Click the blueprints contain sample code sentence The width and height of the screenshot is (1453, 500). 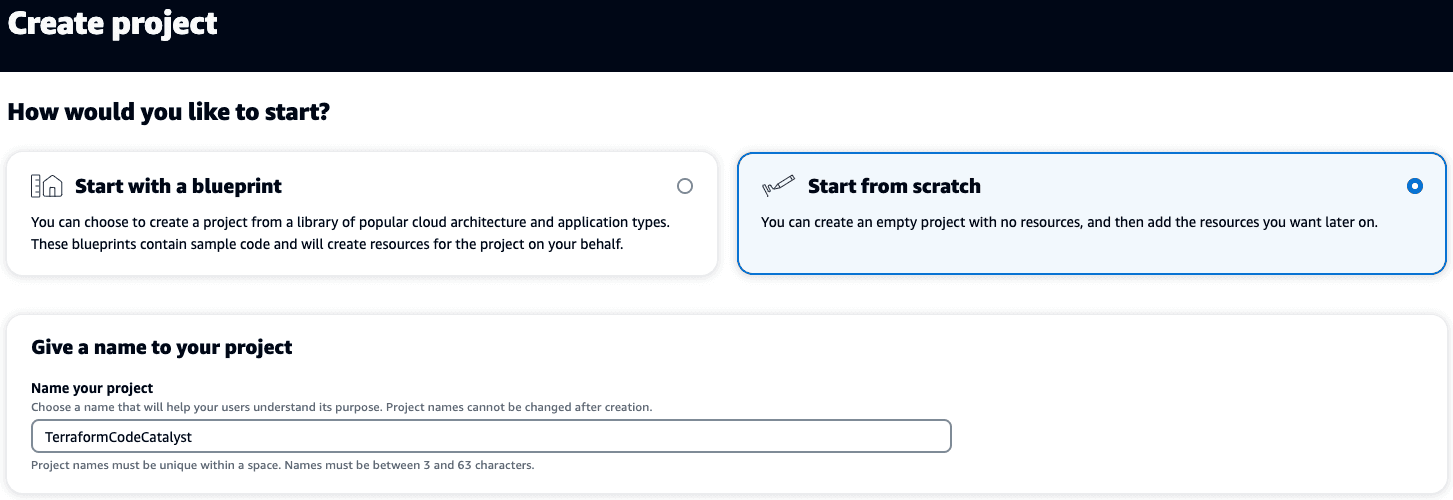pyautogui.click(x=327, y=244)
